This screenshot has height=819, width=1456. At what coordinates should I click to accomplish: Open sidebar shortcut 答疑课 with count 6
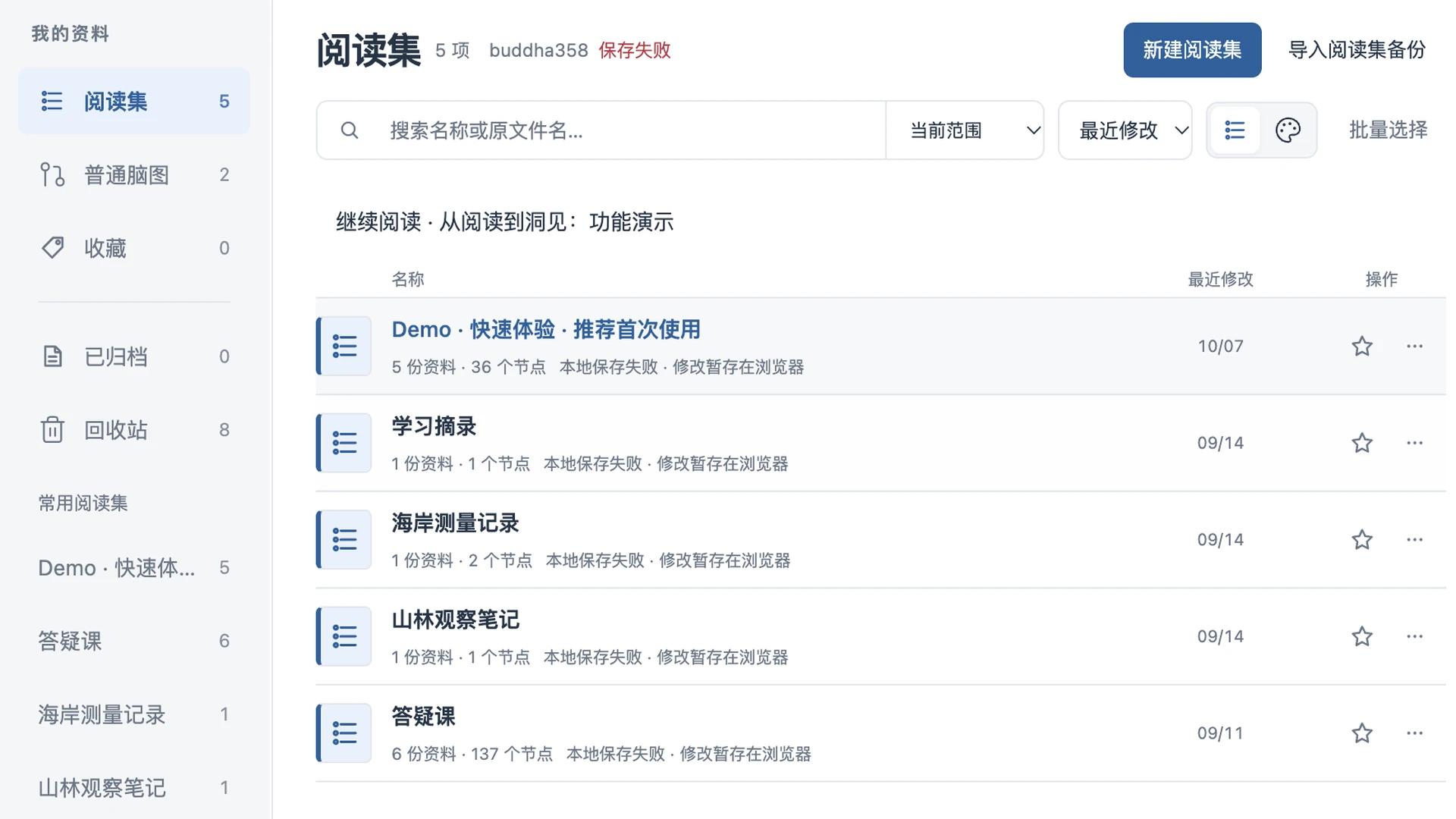[134, 641]
